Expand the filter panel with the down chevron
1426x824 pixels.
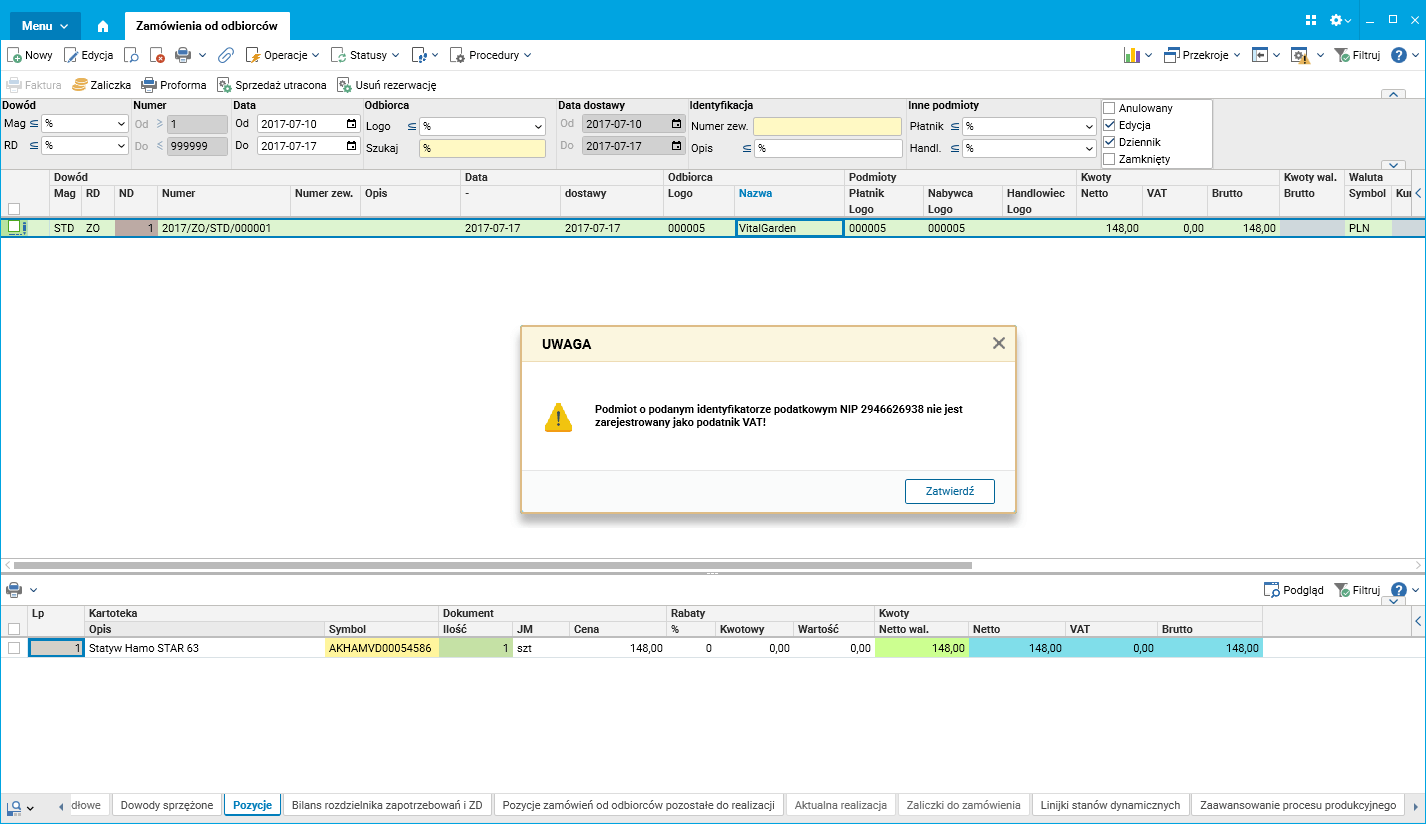1394,165
